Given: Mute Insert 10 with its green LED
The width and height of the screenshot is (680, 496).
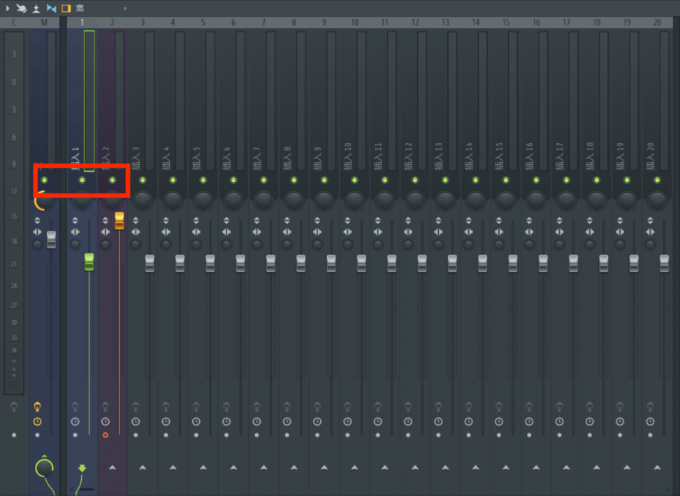Looking at the screenshot, I should (354, 180).
